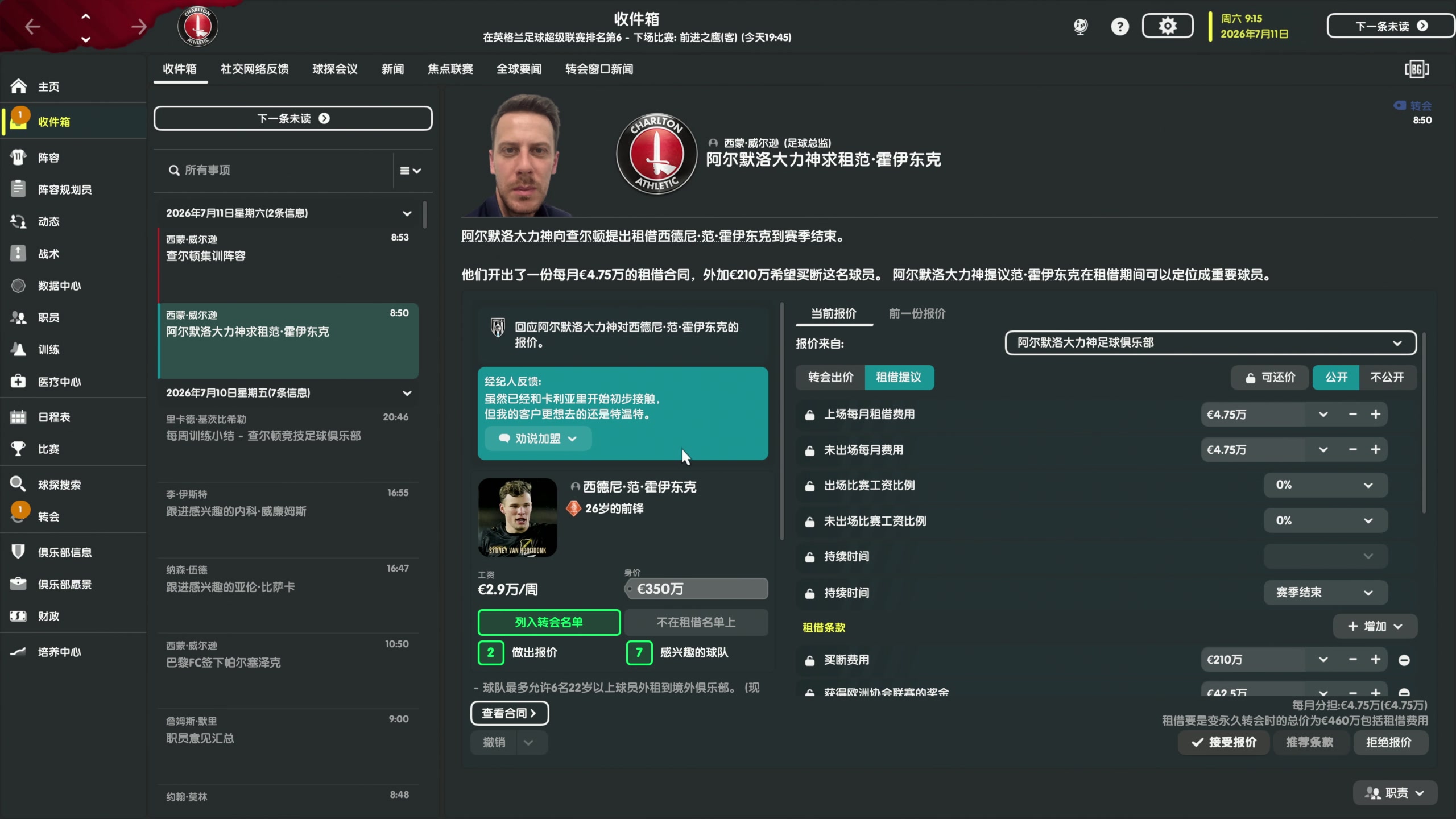
Task: Open the 出场比赛工资比例 0% dropdown
Action: pos(1325,485)
